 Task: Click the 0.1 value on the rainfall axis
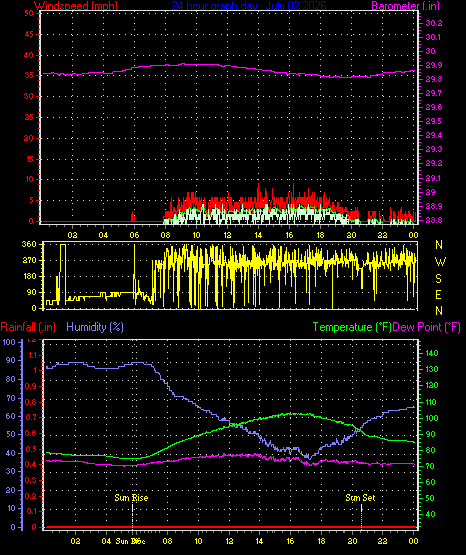(31, 511)
